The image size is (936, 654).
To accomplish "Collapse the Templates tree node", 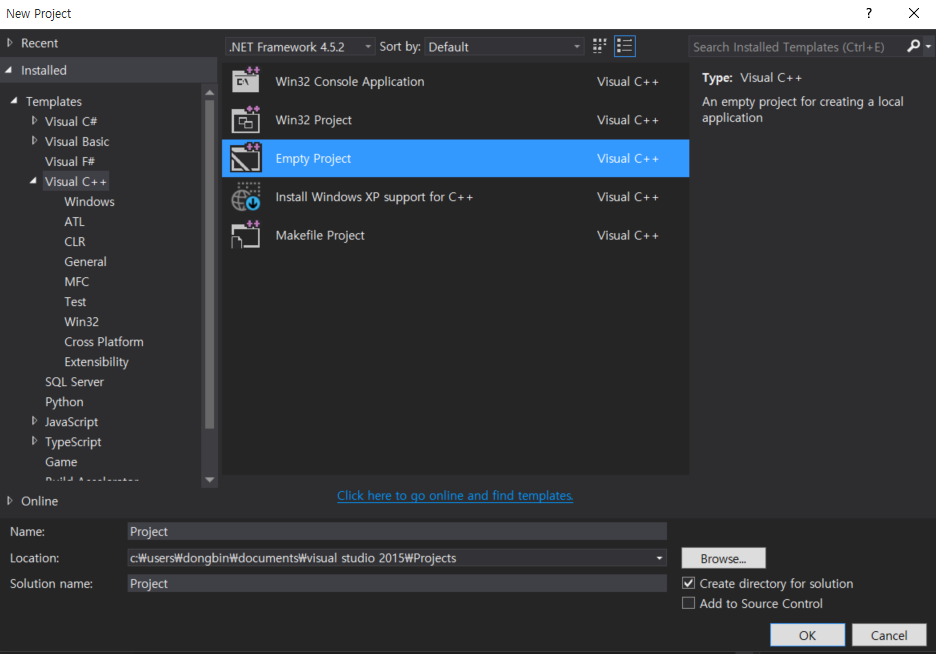I will click(x=14, y=101).
